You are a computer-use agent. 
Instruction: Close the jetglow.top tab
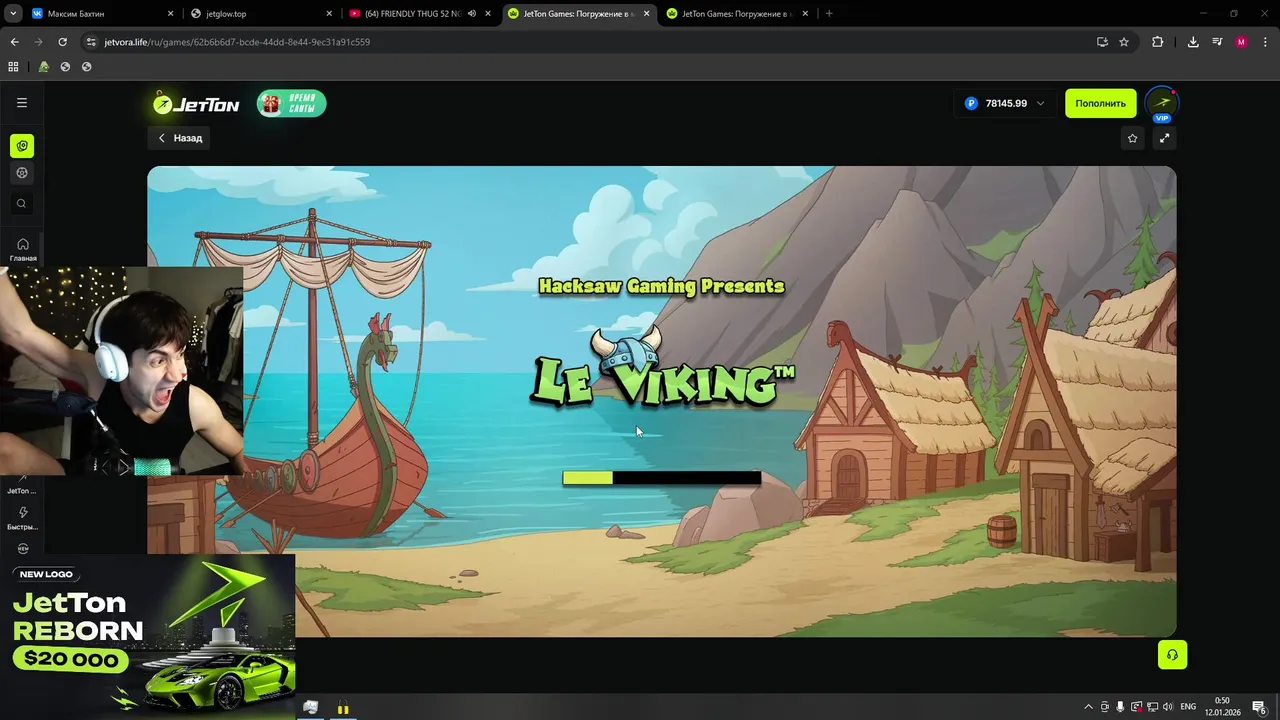click(329, 14)
